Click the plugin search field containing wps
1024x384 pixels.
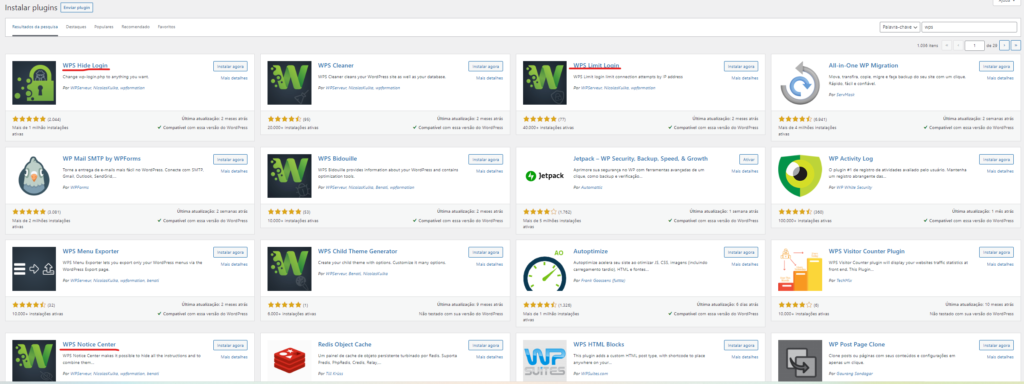pos(970,27)
